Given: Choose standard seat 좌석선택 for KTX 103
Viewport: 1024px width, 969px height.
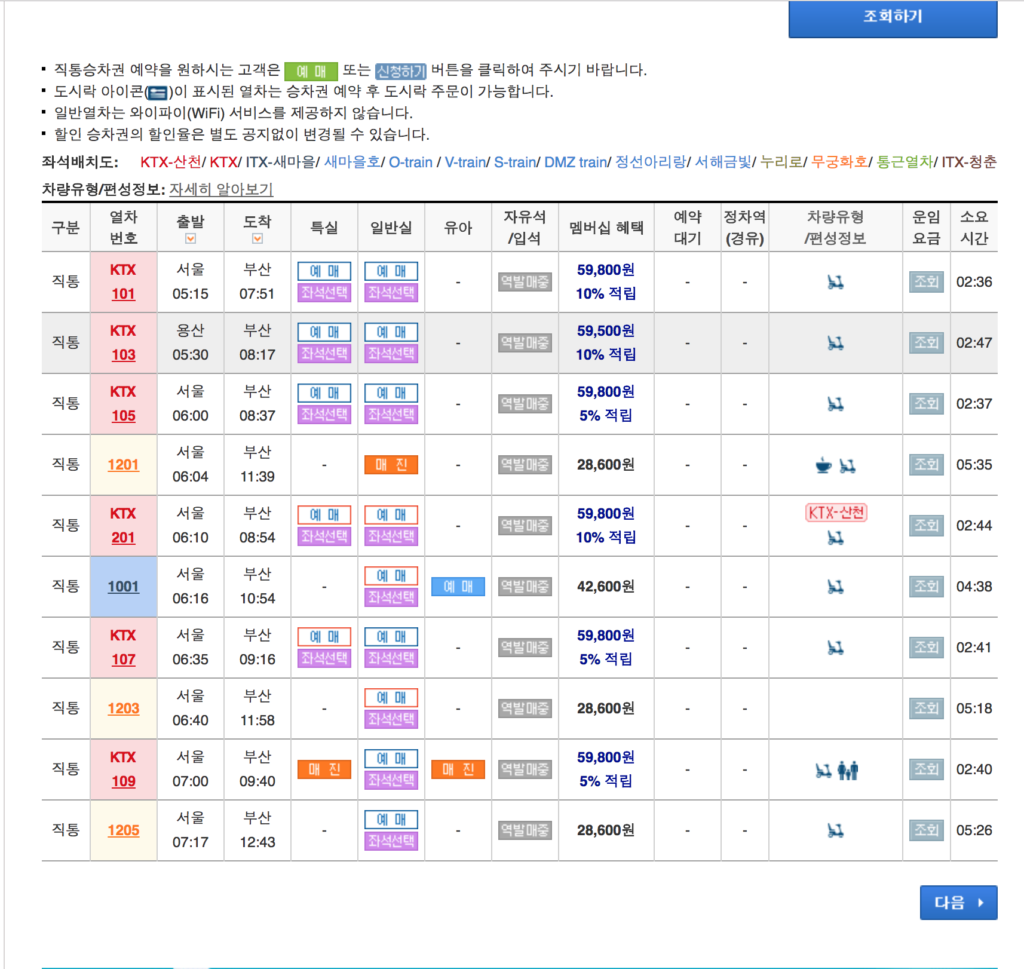Looking at the screenshot, I should pos(391,353).
